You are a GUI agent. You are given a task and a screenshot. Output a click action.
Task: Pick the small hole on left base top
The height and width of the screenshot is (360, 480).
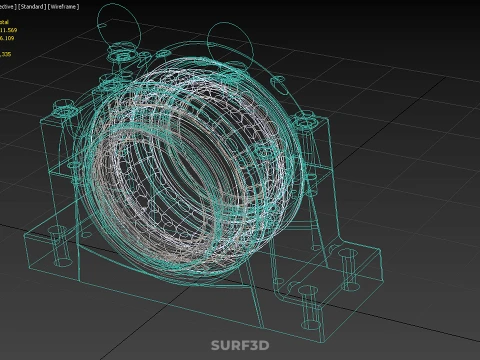(x=86, y=235)
